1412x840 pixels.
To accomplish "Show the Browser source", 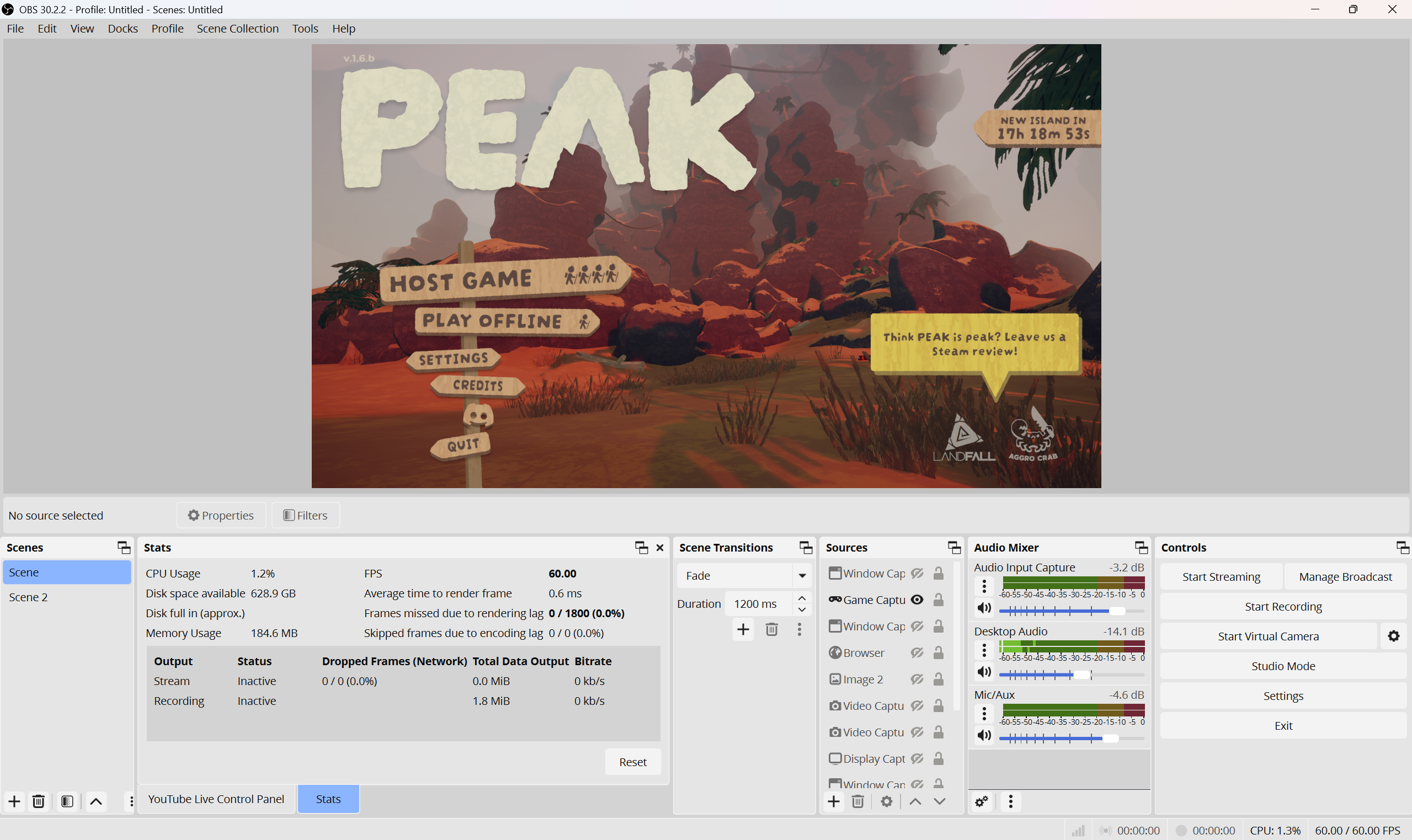I will pos(917,652).
